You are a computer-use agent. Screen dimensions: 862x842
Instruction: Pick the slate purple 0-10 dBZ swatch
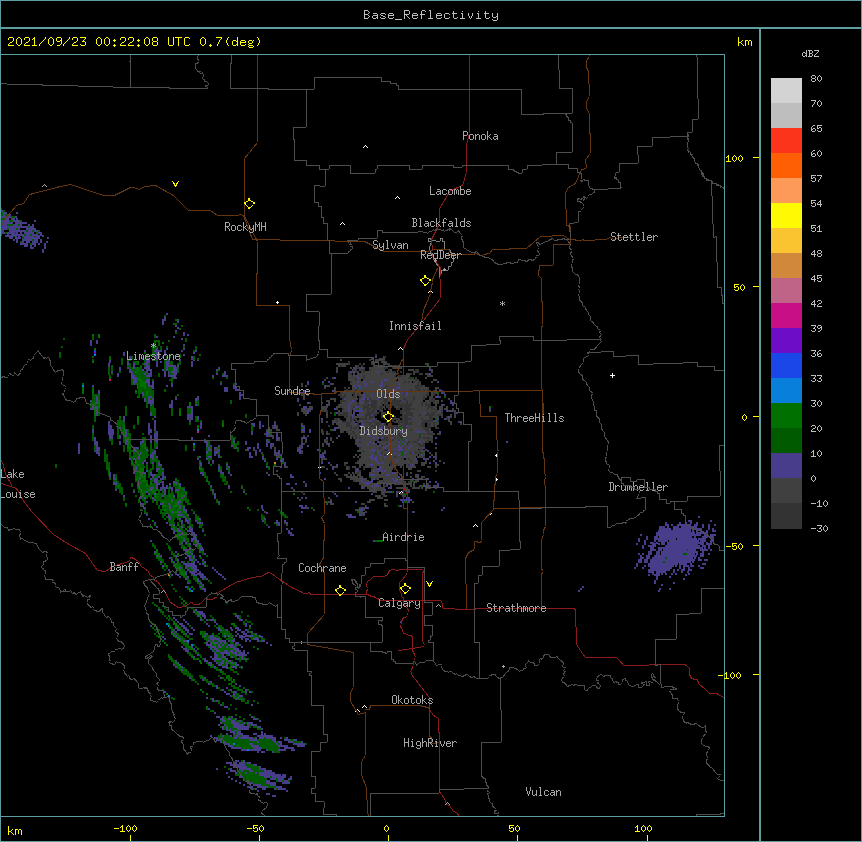point(786,466)
